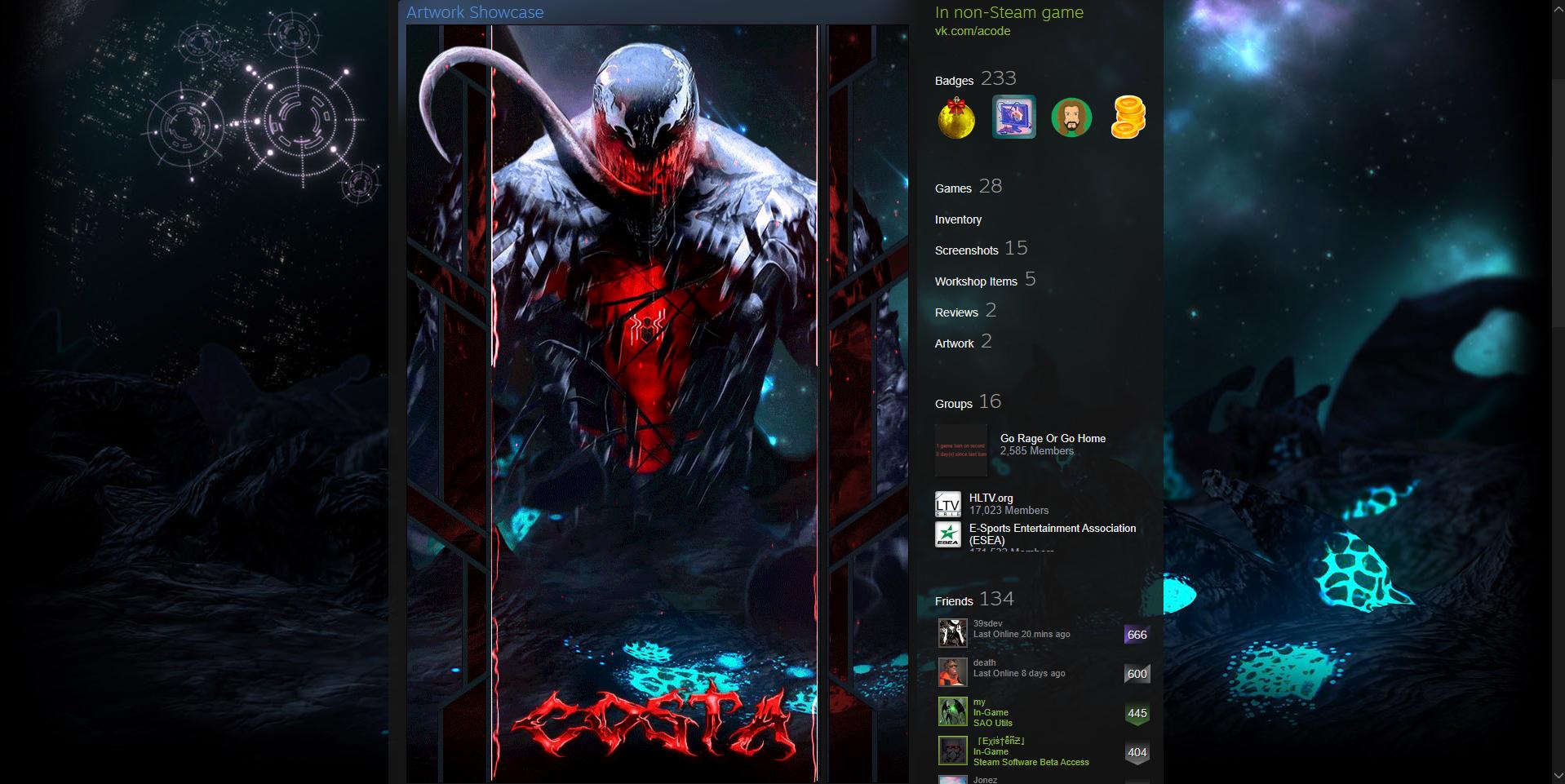1565x784 pixels.
Task: Open the main Venom COSTA artwork
Action: pyautogui.click(x=612, y=404)
